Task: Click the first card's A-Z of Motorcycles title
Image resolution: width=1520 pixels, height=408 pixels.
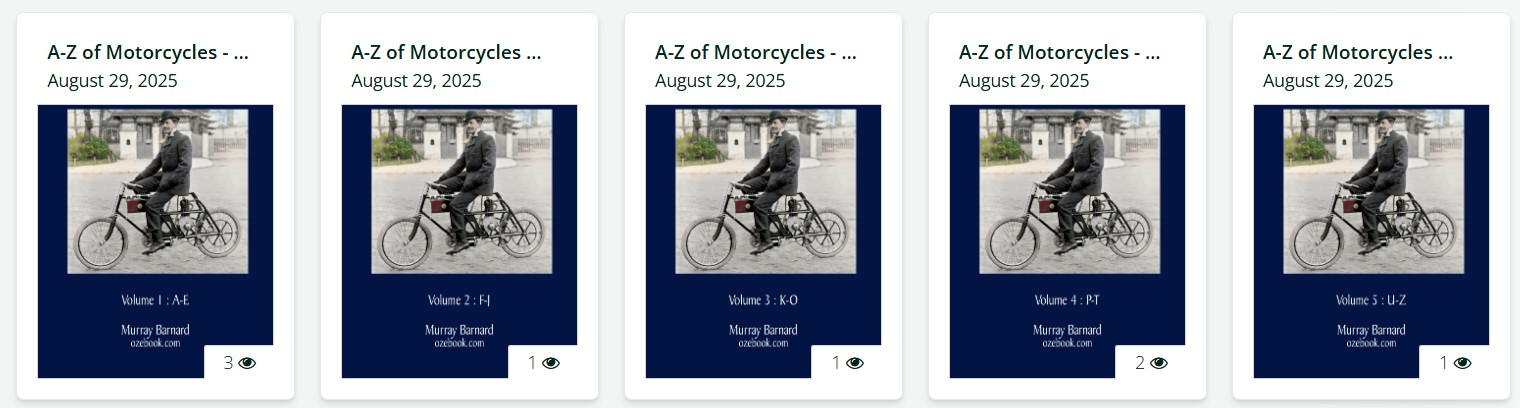Action: pyautogui.click(x=148, y=52)
